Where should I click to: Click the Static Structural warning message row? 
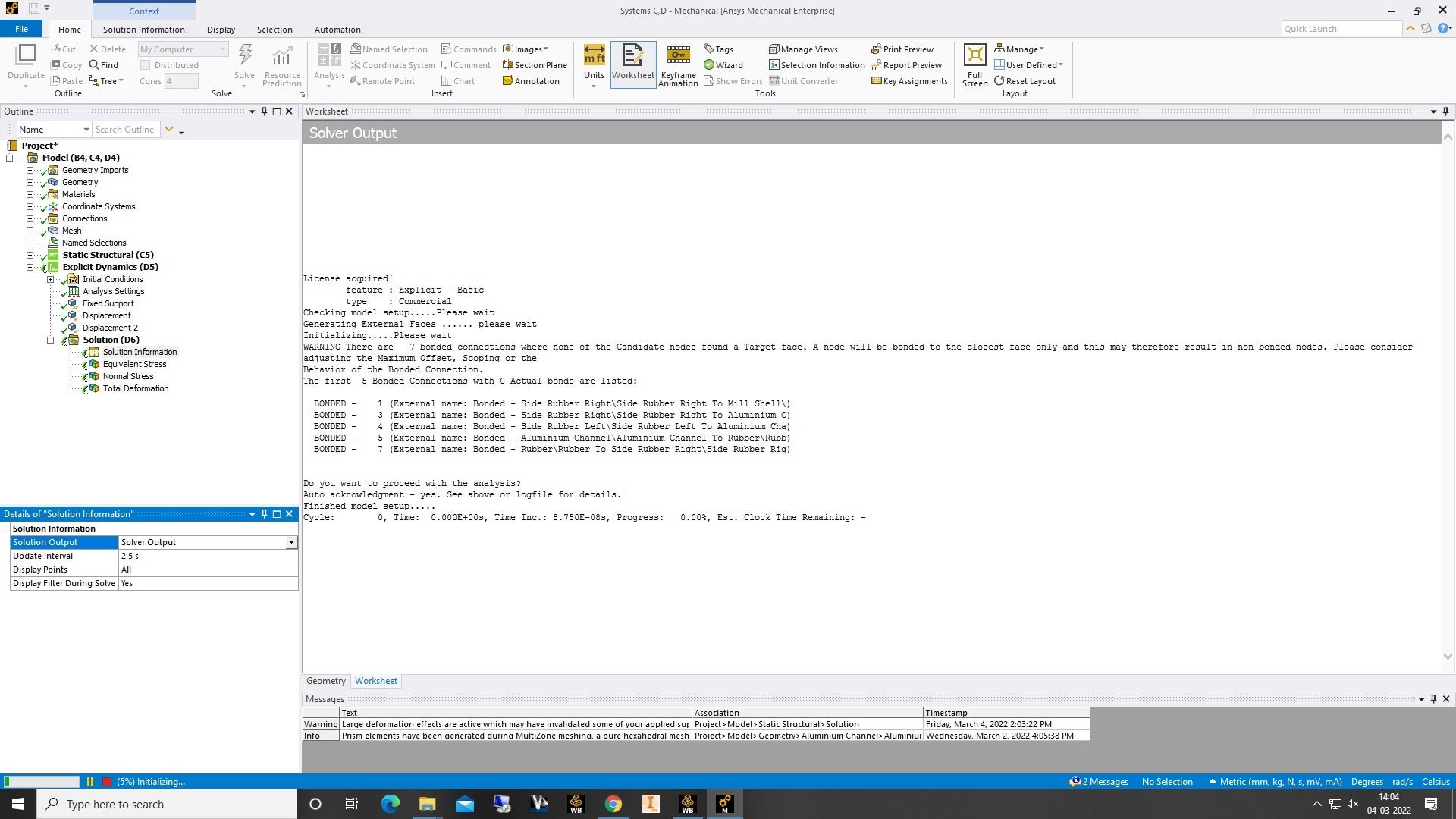[695, 724]
